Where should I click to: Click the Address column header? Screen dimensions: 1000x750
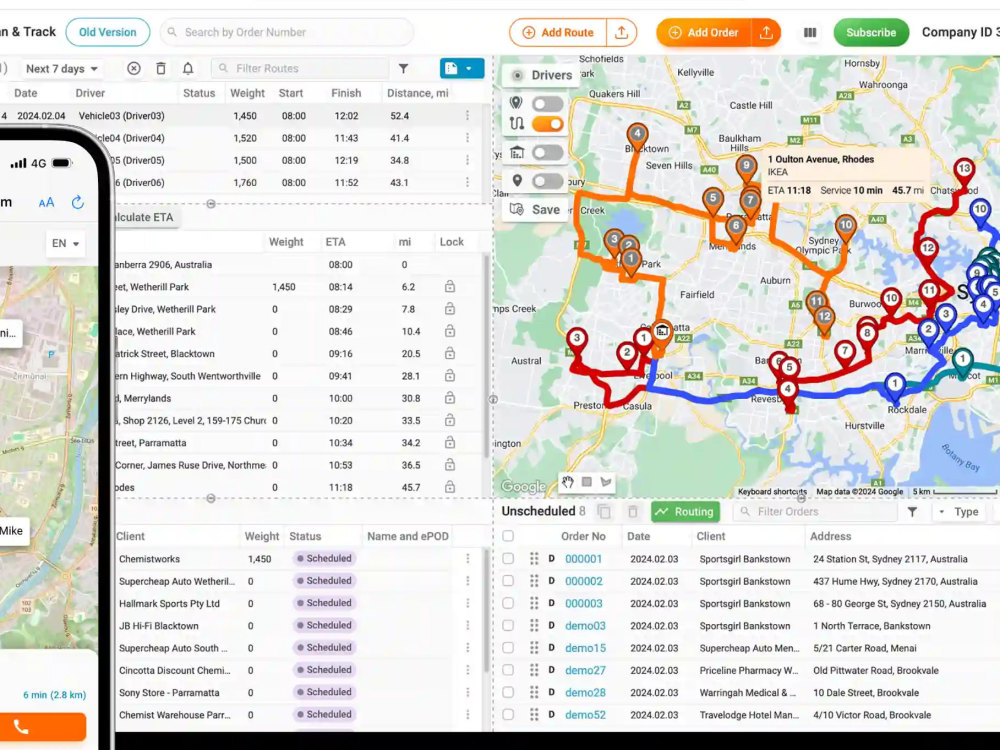tap(830, 536)
